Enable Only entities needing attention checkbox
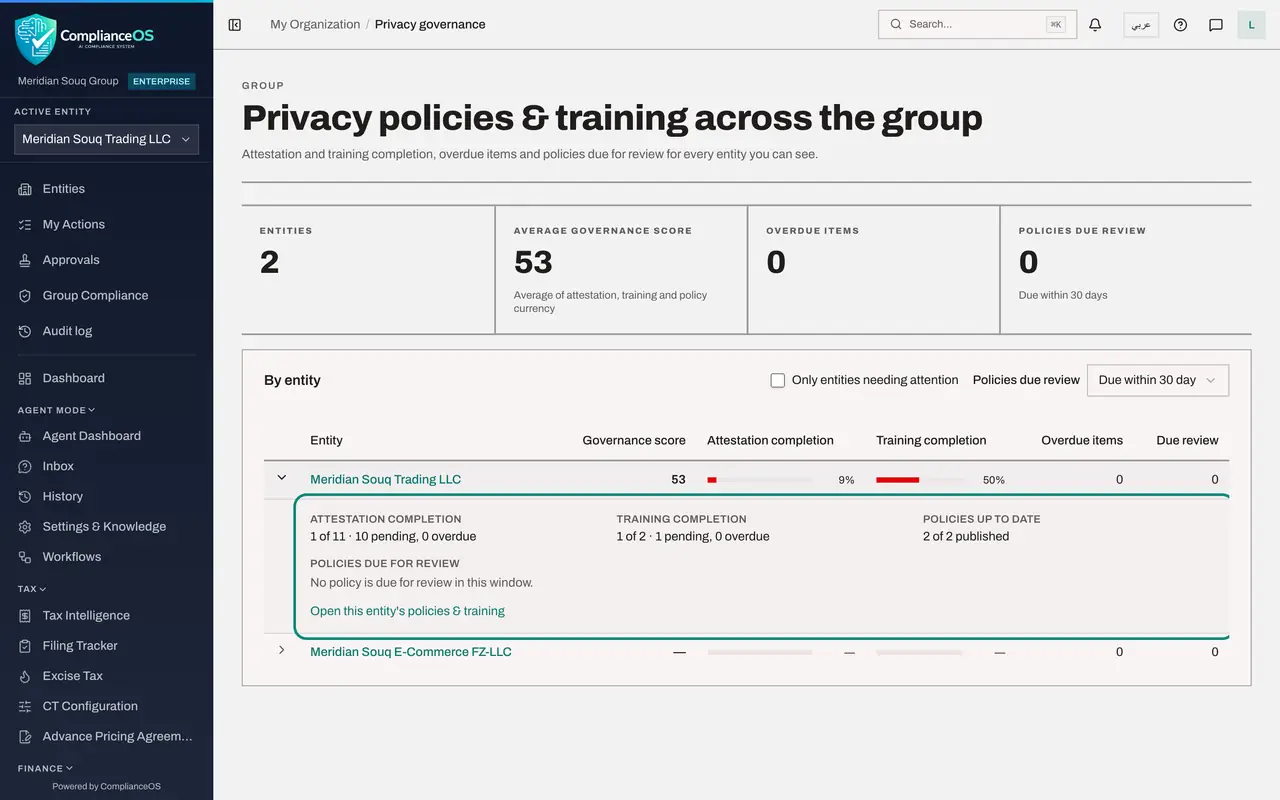Viewport: 1280px width, 800px height. 777,380
